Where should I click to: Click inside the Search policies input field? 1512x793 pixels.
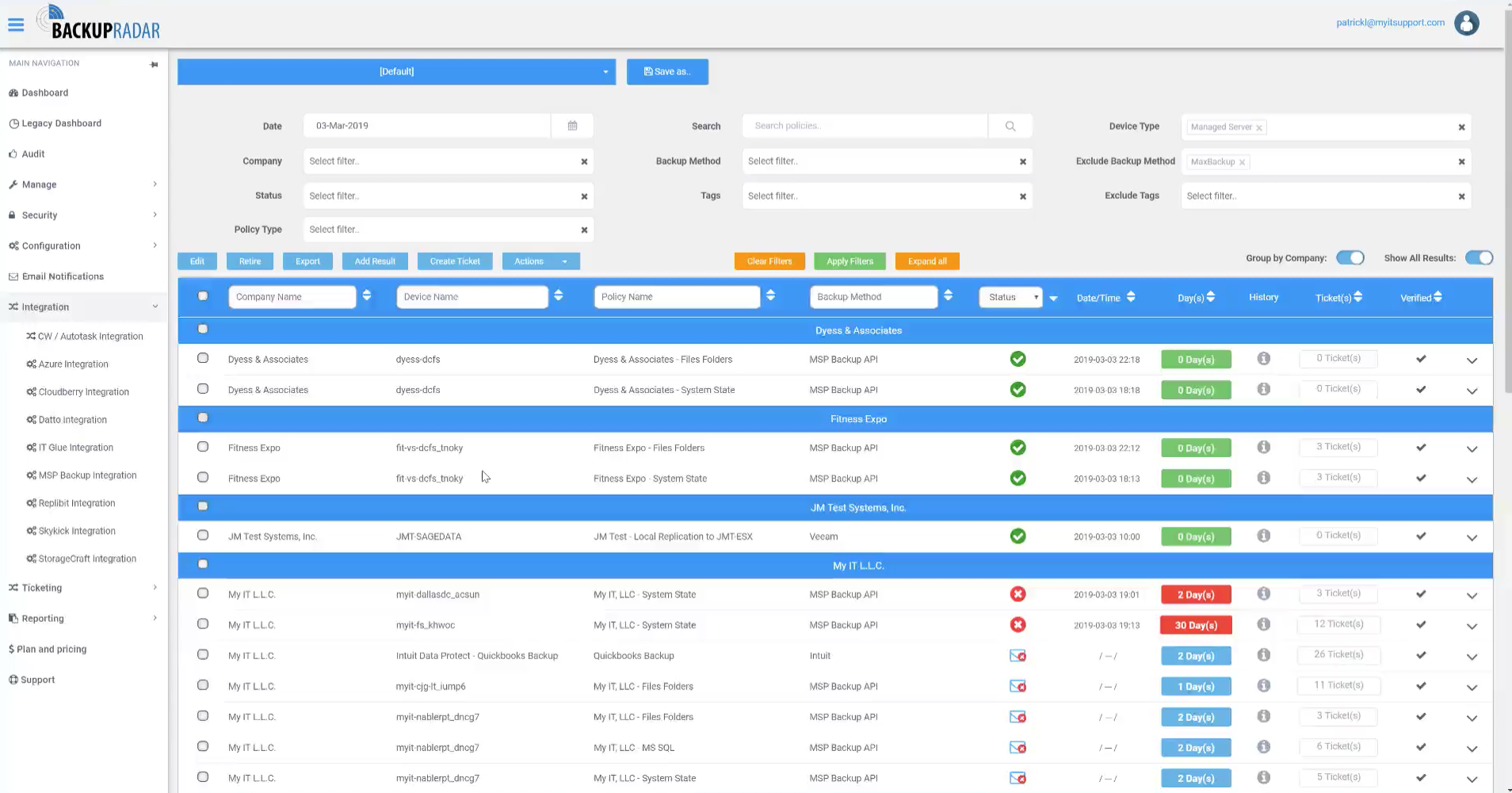[x=864, y=125]
